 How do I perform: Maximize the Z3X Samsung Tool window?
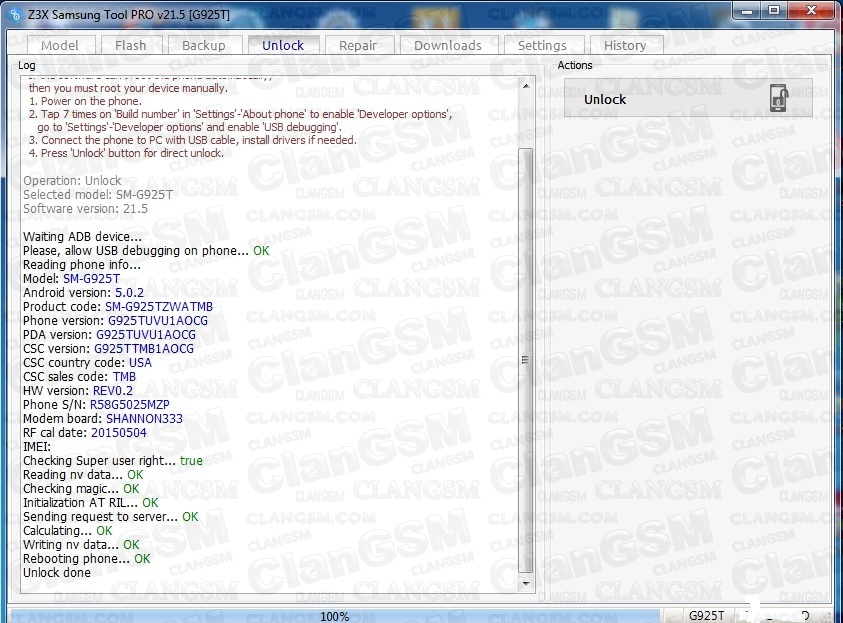tap(774, 11)
